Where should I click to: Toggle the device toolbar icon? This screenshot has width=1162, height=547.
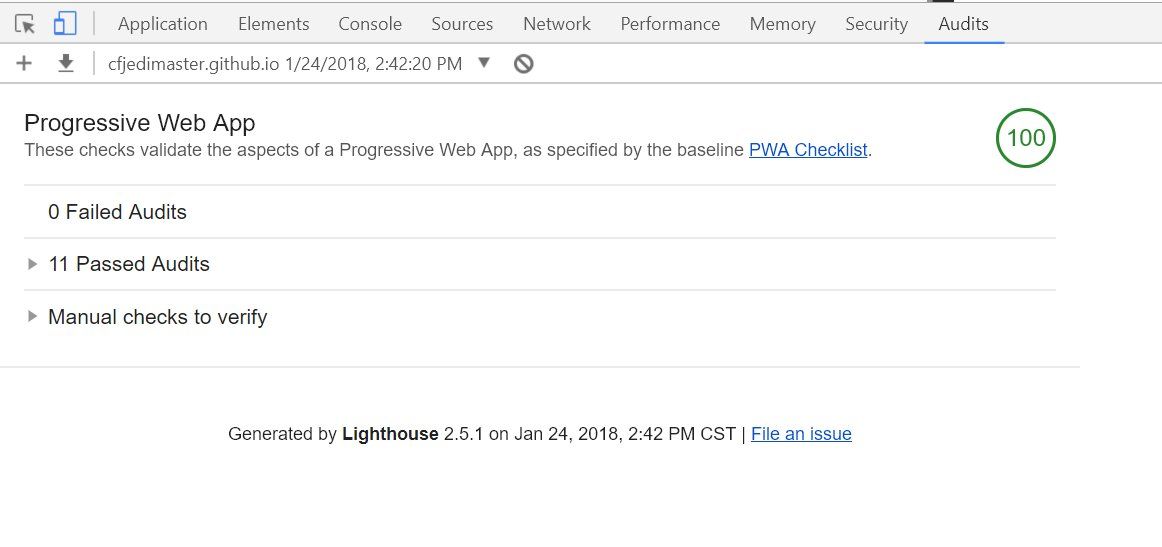click(65, 24)
